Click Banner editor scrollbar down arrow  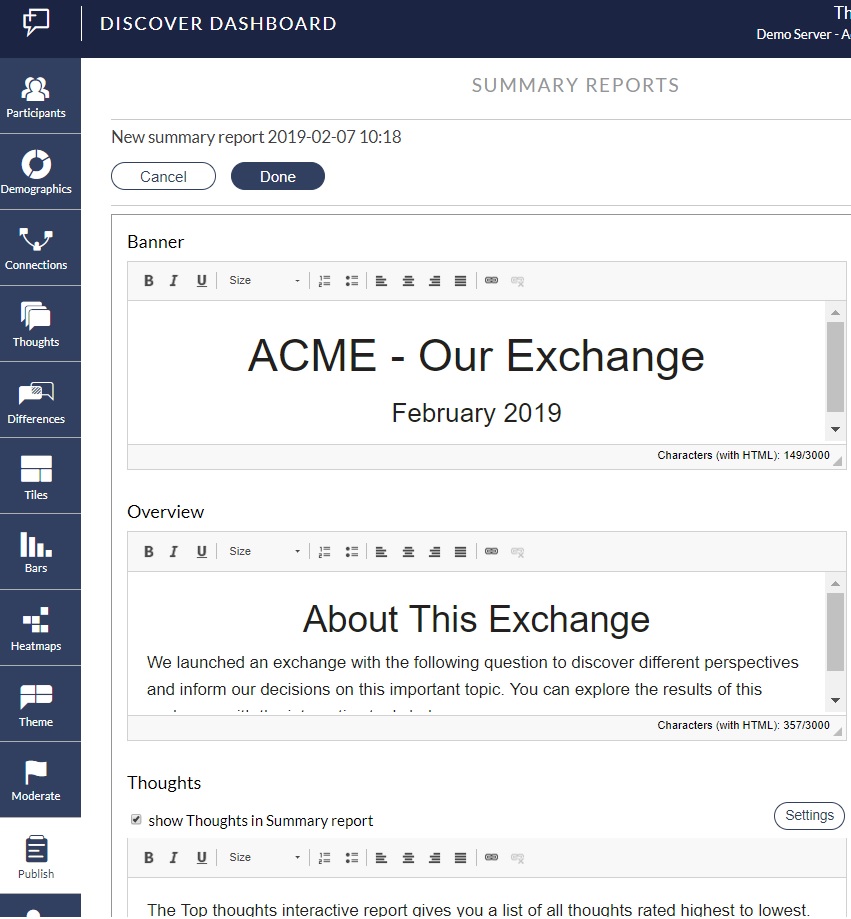[x=836, y=430]
